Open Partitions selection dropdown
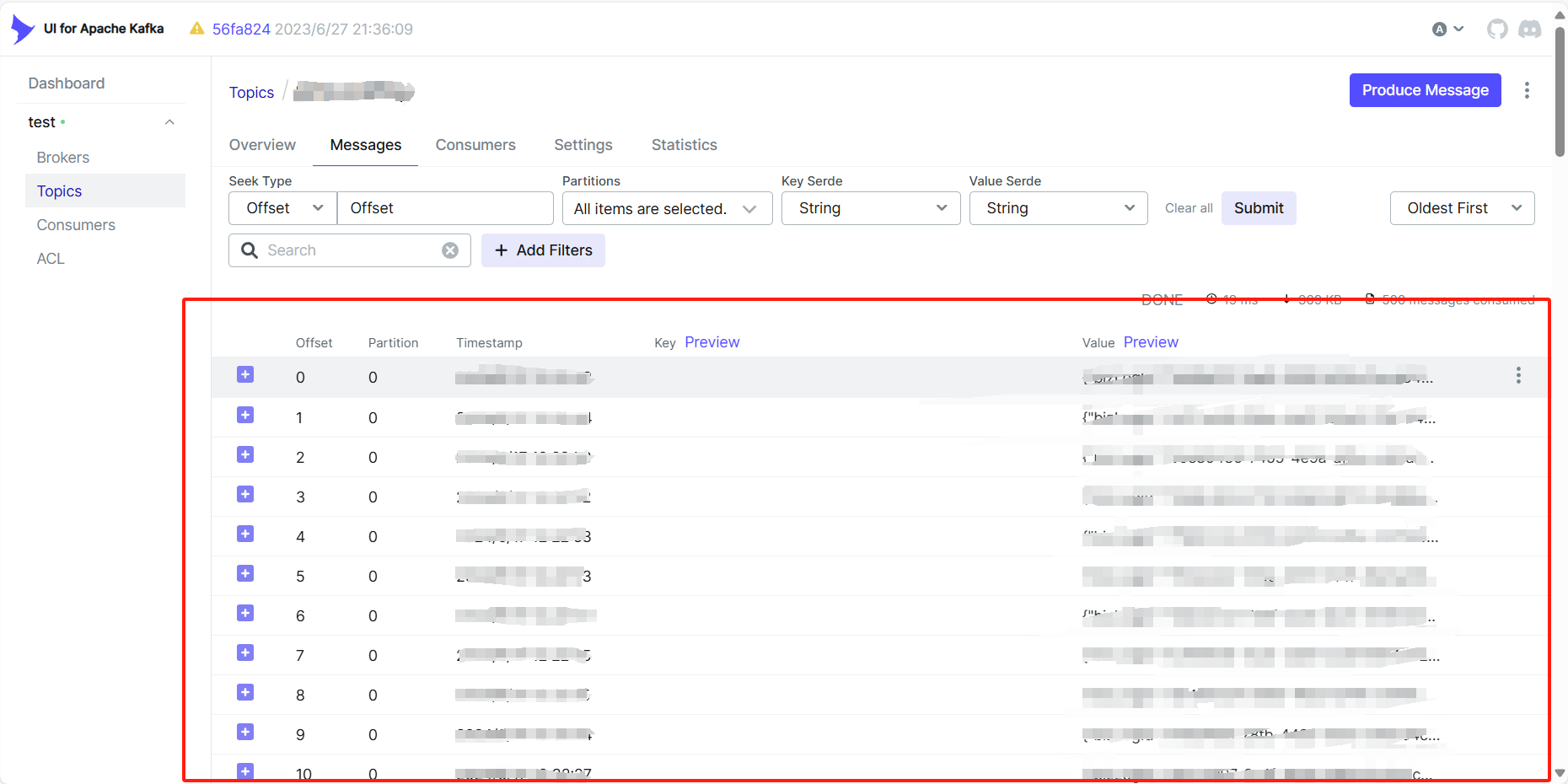1568x784 pixels. [x=667, y=208]
